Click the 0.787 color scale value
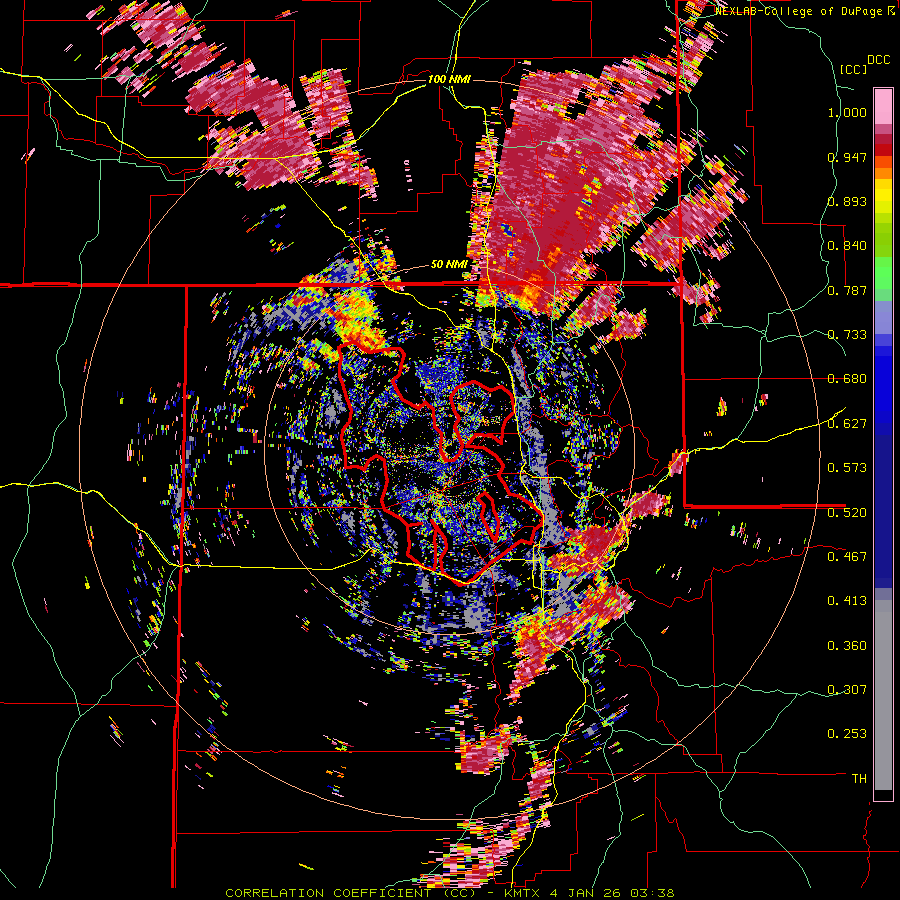Viewport: 900px width, 900px height. [847, 290]
